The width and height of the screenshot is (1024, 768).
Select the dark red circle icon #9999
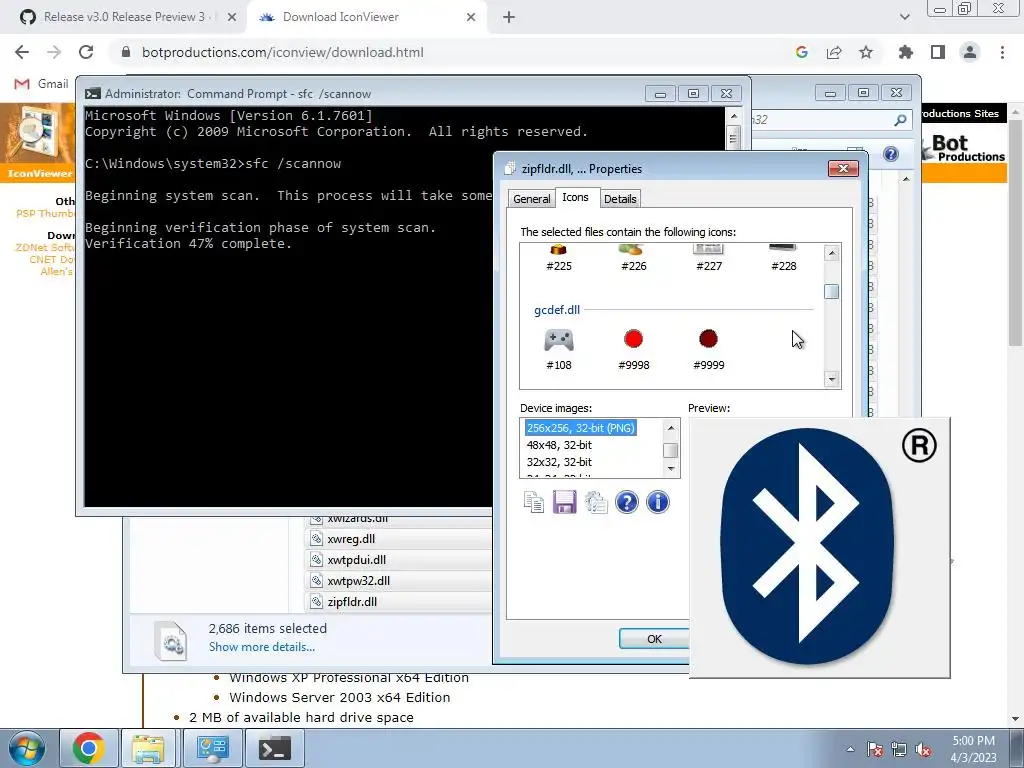coord(709,349)
